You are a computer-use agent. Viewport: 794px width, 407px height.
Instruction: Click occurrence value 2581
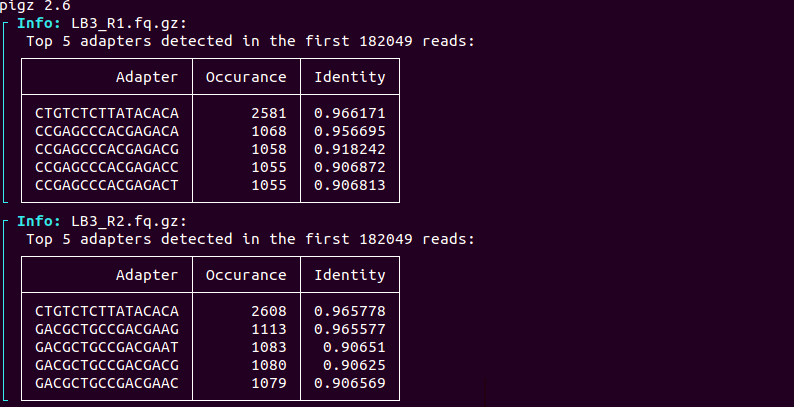click(269, 113)
